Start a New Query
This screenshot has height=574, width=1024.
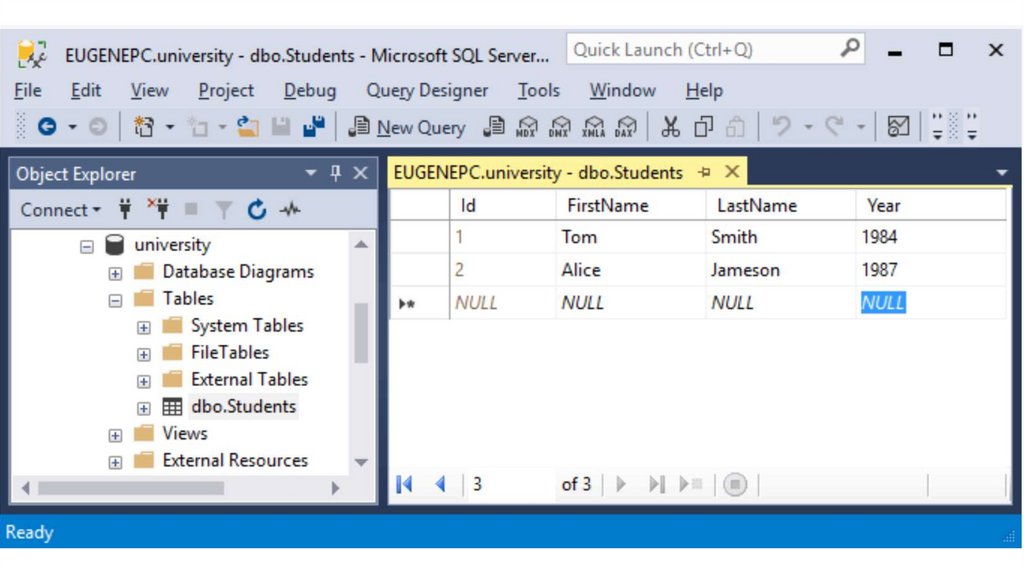(407, 127)
